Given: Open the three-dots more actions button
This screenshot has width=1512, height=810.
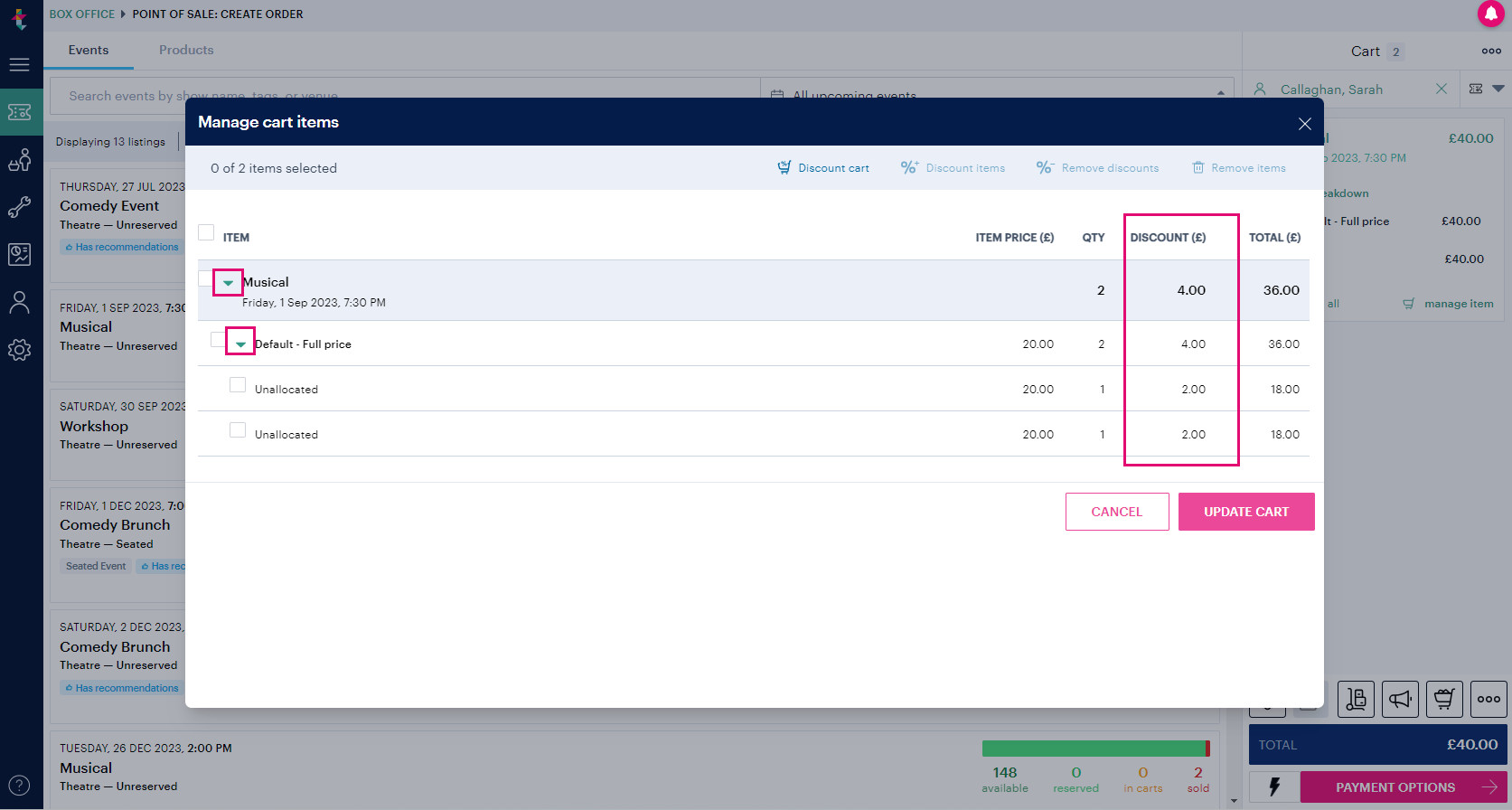Looking at the screenshot, I should 1489,699.
